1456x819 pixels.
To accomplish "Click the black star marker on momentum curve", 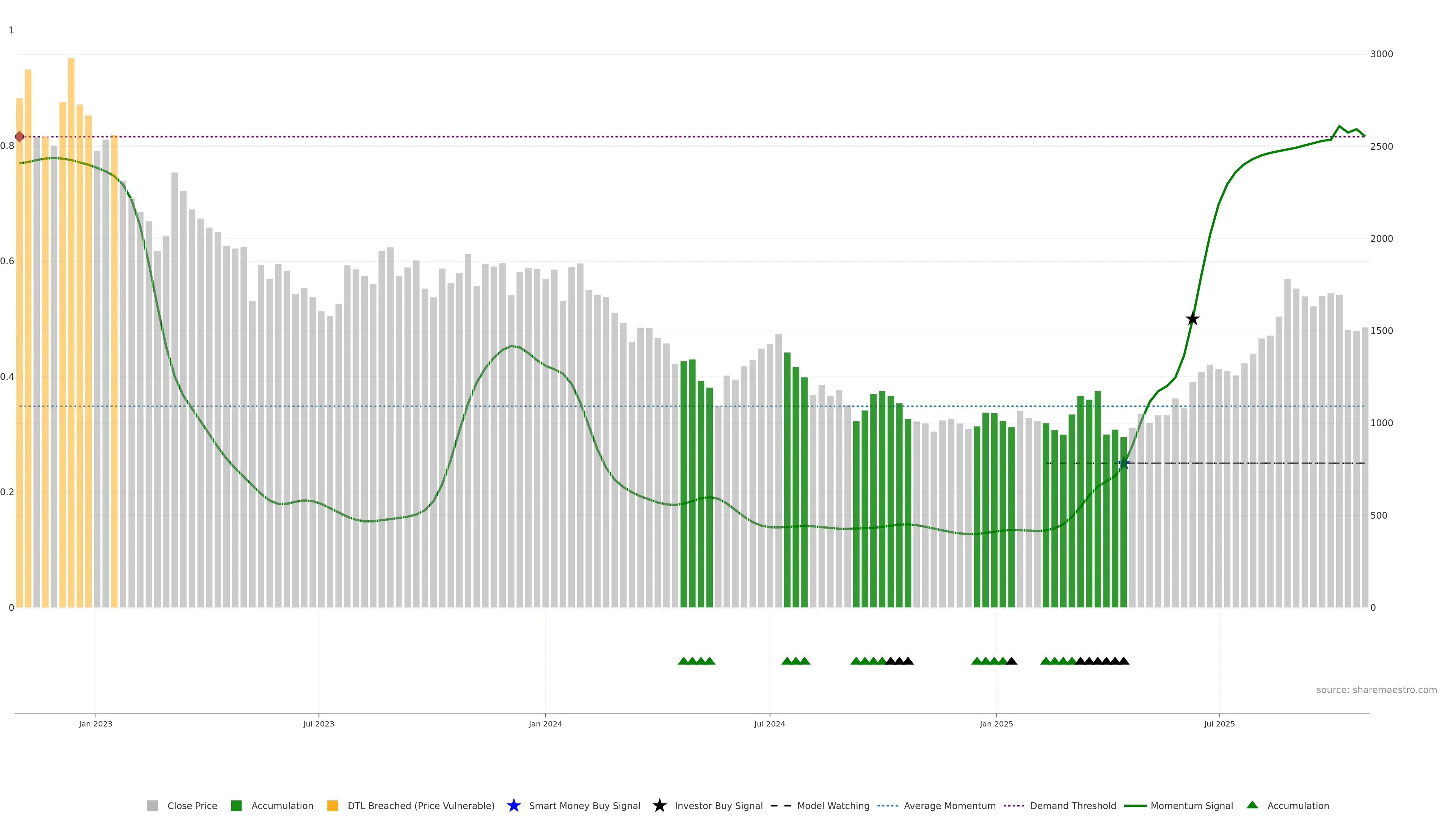I will 1192,319.
